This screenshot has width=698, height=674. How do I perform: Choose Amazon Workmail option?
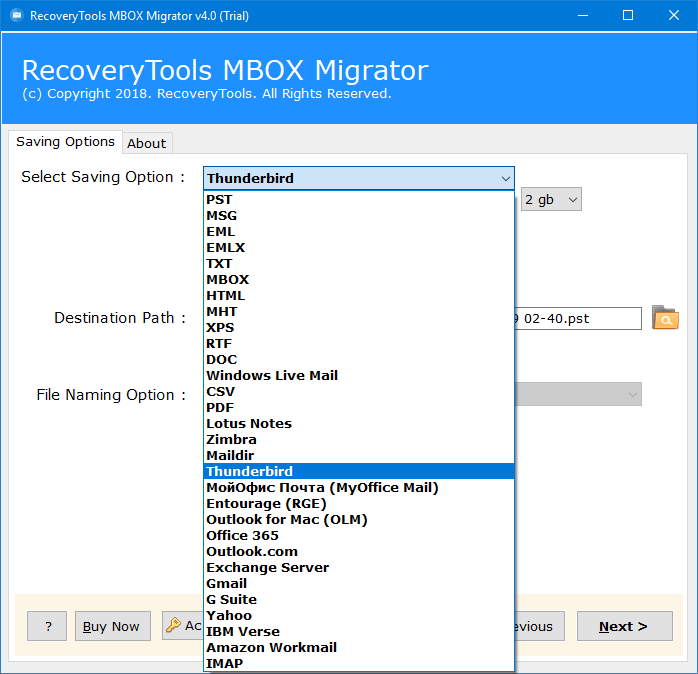point(359,648)
